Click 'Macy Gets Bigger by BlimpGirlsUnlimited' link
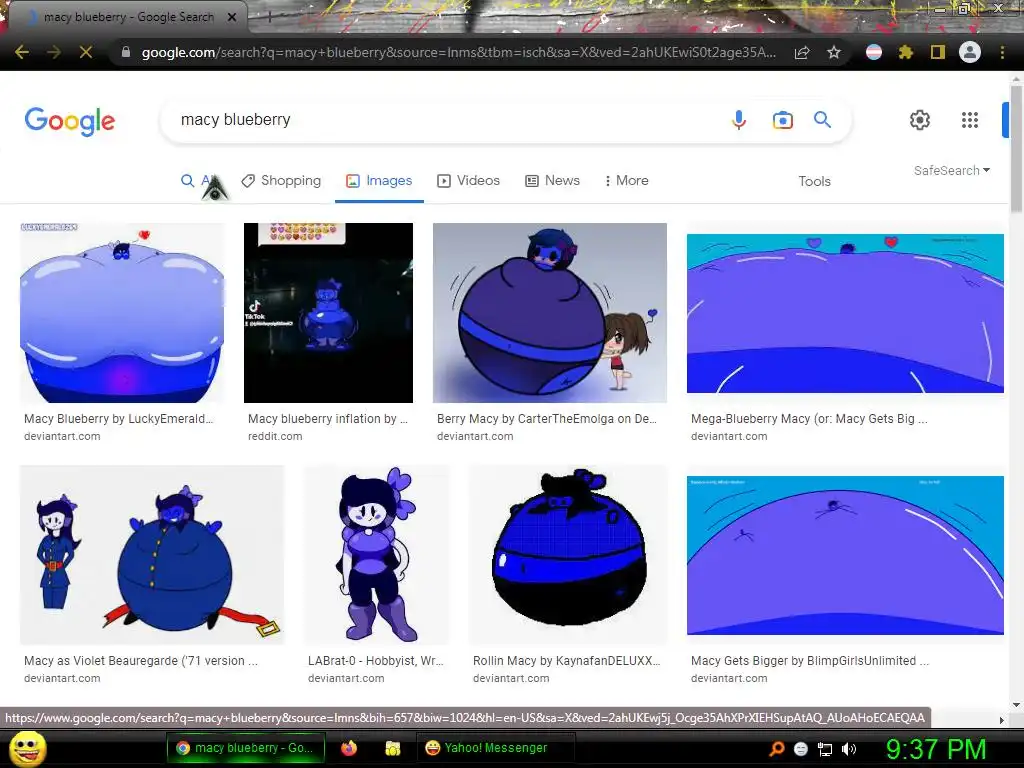This screenshot has width=1024, height=768. (x=810, y=661)
